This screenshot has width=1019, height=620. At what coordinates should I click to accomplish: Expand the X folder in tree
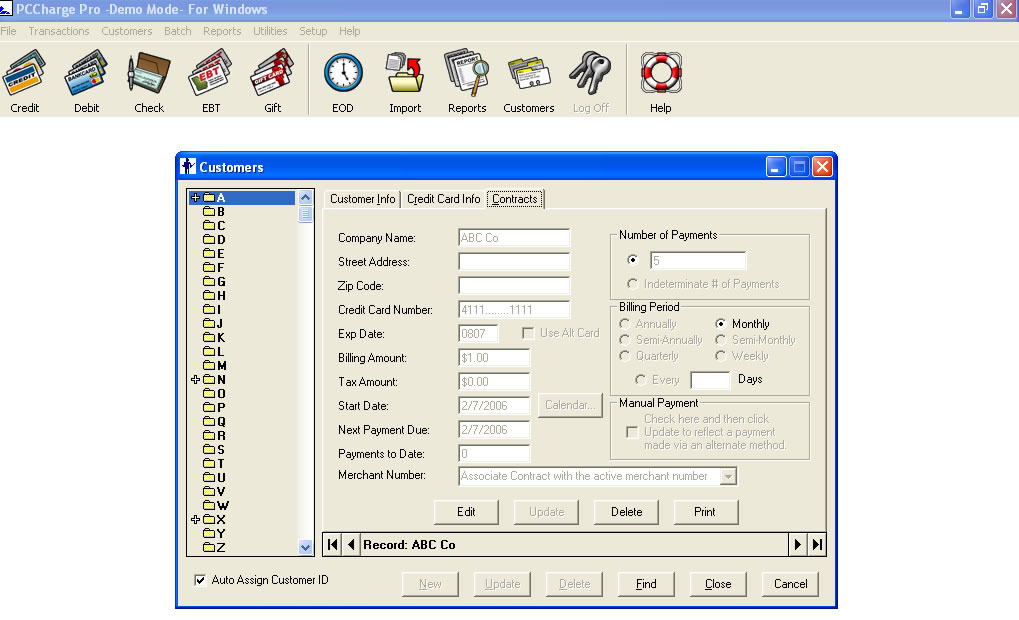(195, 520)
